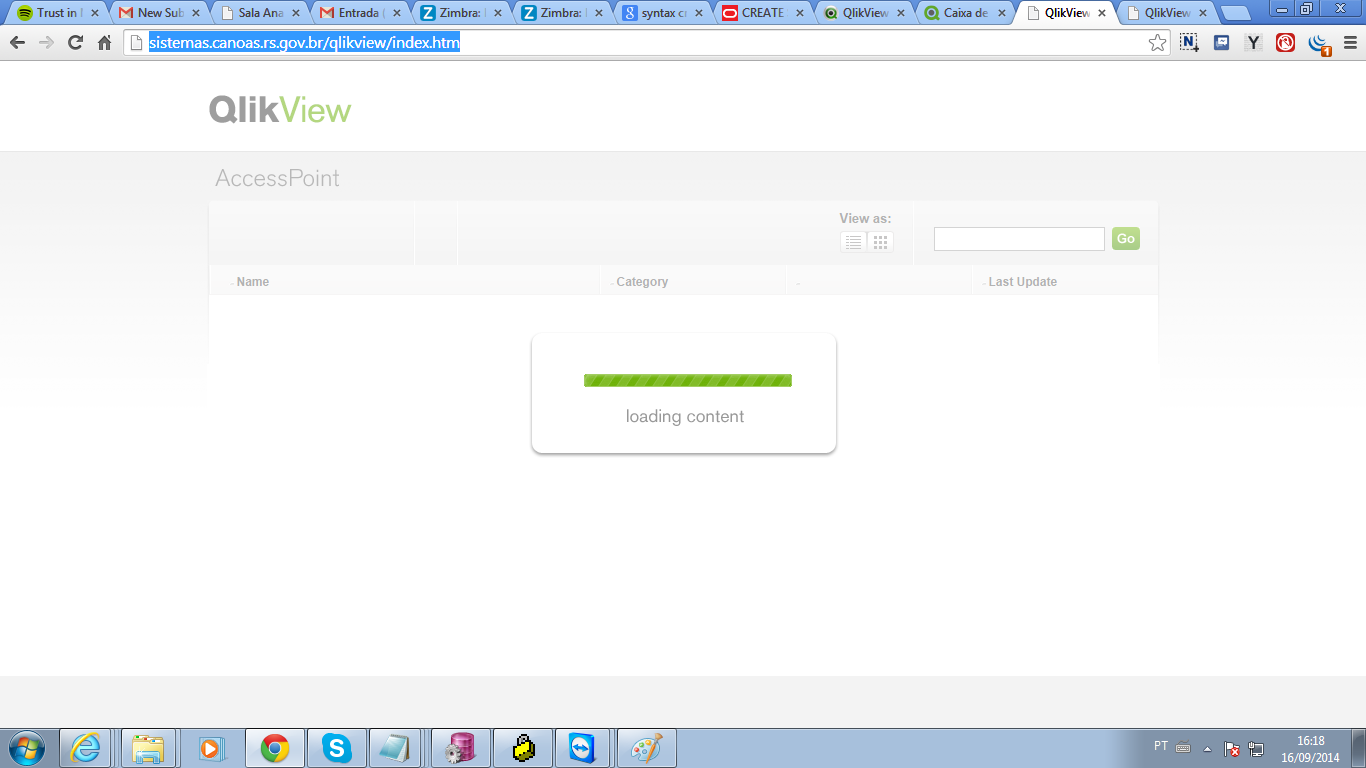Open Windows Media Player from the taskbar
This screenshot has width=1366, height=768.
click(x=211, y=748)
